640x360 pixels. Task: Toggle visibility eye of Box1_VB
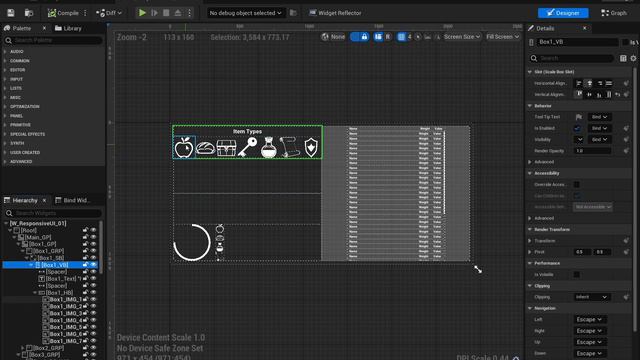tap(93, 265)
